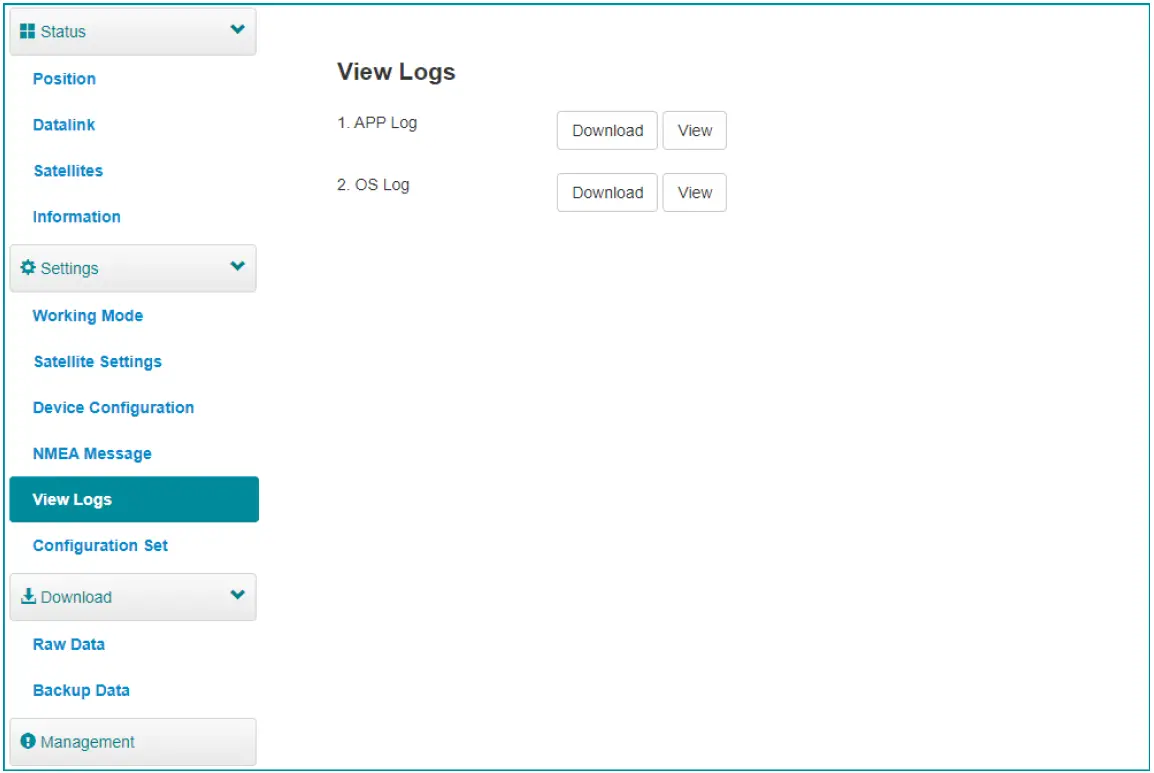Image resolution: width=1154 pixels, height=773 pixels.
Task: Collapse the Status section chevron
Action: 237,29
